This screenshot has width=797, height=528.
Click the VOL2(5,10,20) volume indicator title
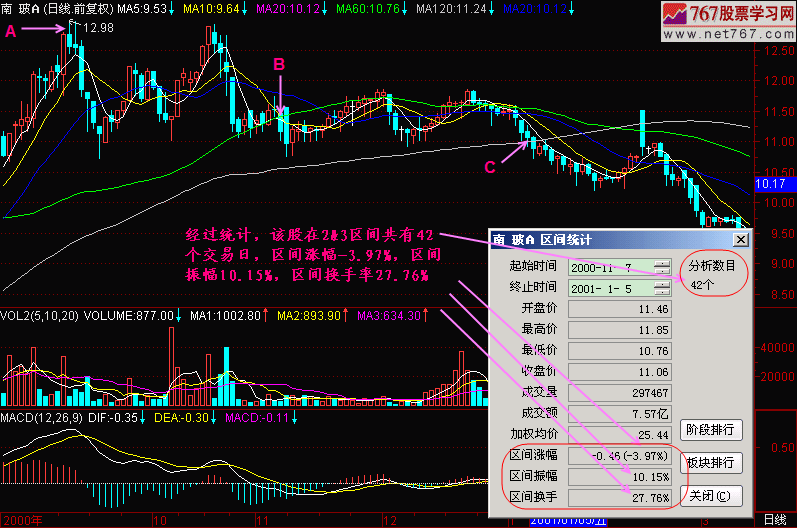(x=35, y=315)
